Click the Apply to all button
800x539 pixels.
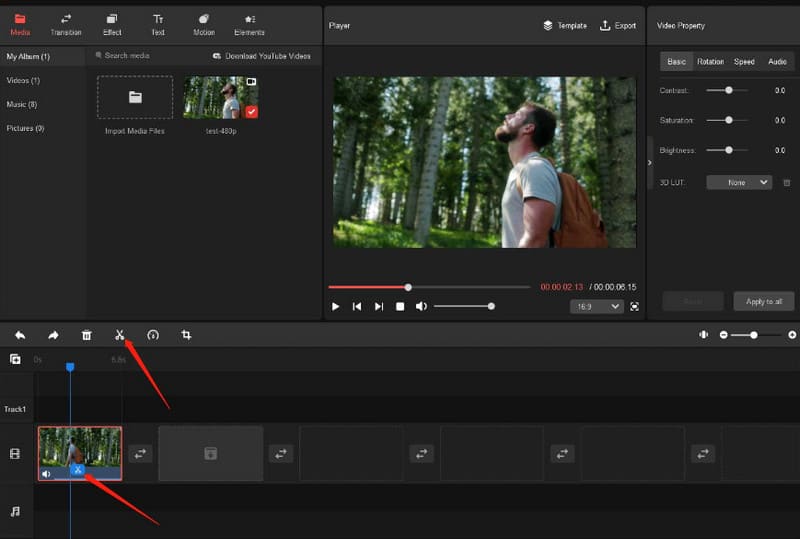point(764,301)
